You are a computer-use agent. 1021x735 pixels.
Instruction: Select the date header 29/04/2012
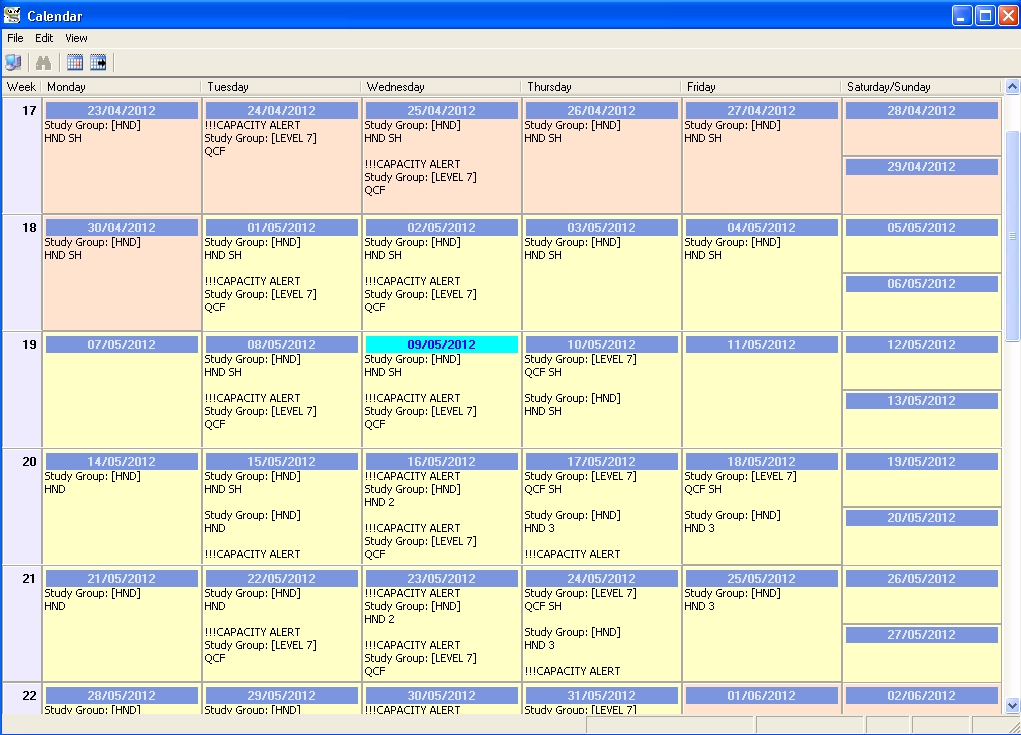coord(921,167)
